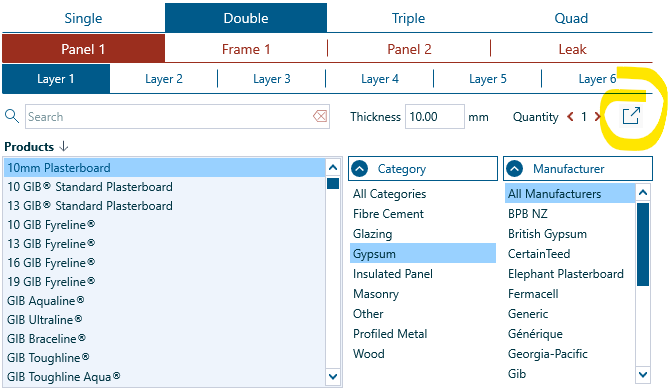
Task: Open the pop-out window icon next to Quantity
Action: tap(631, 116)
